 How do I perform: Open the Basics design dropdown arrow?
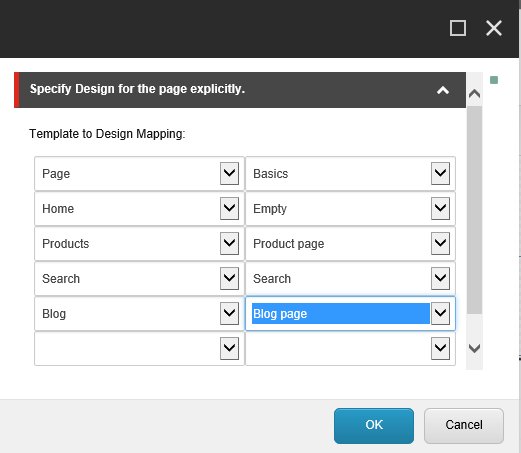(x=440, y=173)
